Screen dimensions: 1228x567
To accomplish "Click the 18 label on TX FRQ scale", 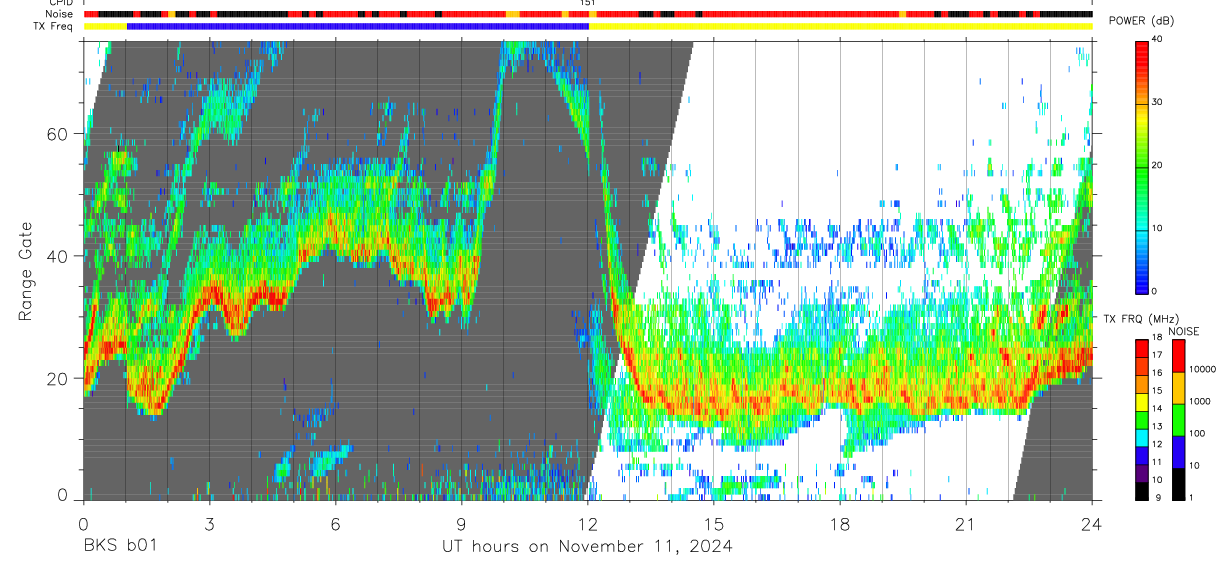I will [1157, 338].
